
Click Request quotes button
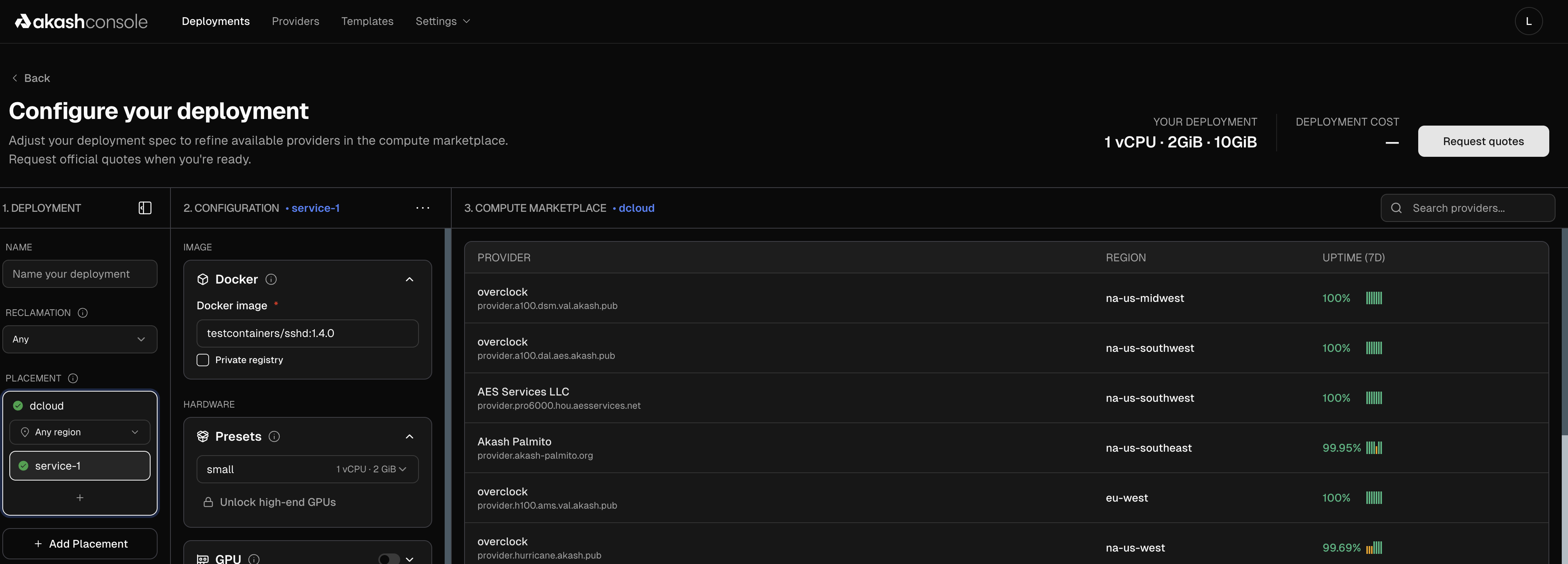(x=1483, y=141)
